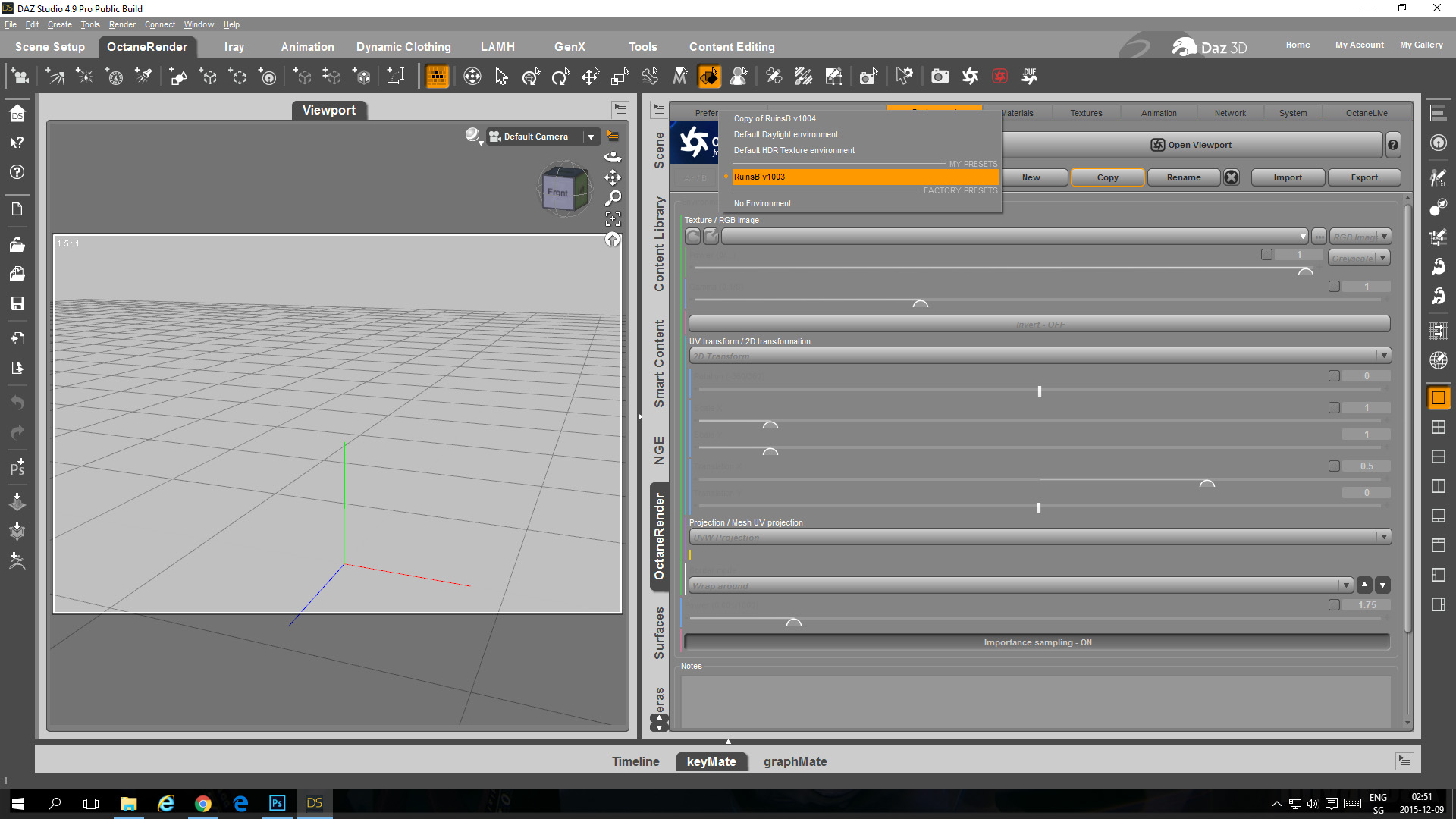Open the Default Camera dropdown
This screenshot has height=819, width=1456.
[591, 136]
